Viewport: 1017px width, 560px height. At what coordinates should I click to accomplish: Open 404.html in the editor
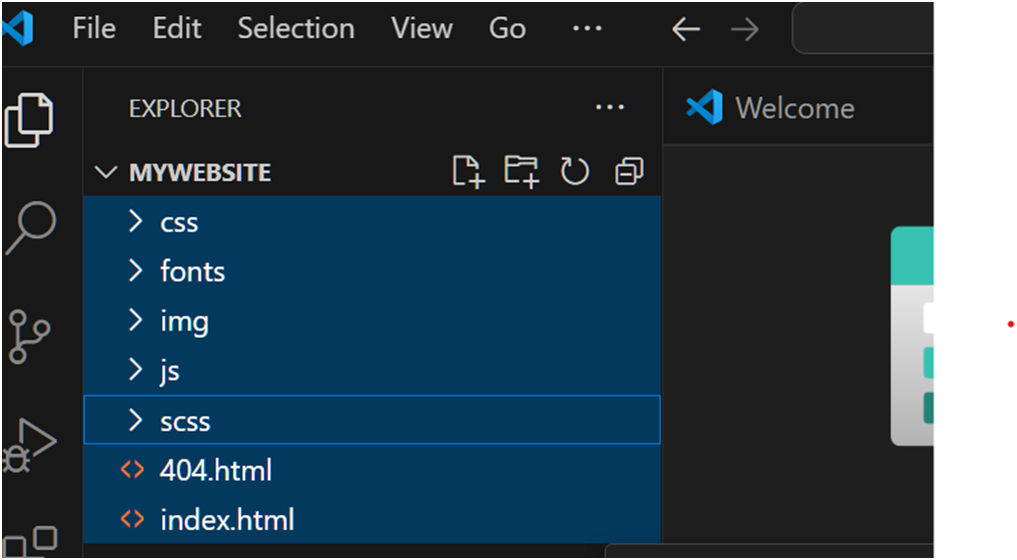pyautogui.click(x=372, y=470)
